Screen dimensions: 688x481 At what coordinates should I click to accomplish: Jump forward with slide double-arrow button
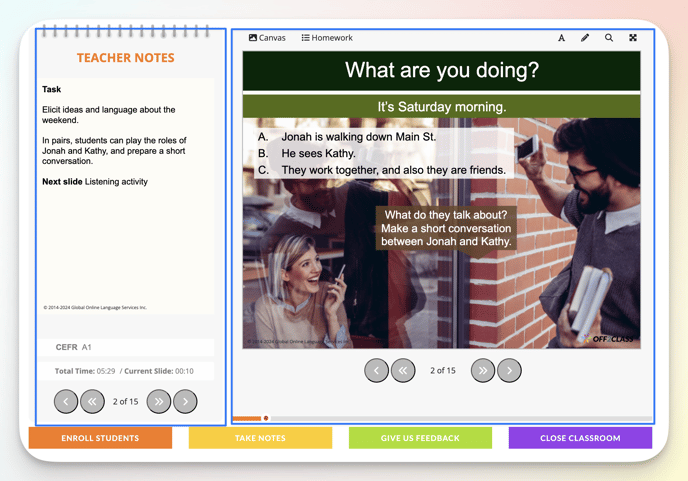point(483,370)
